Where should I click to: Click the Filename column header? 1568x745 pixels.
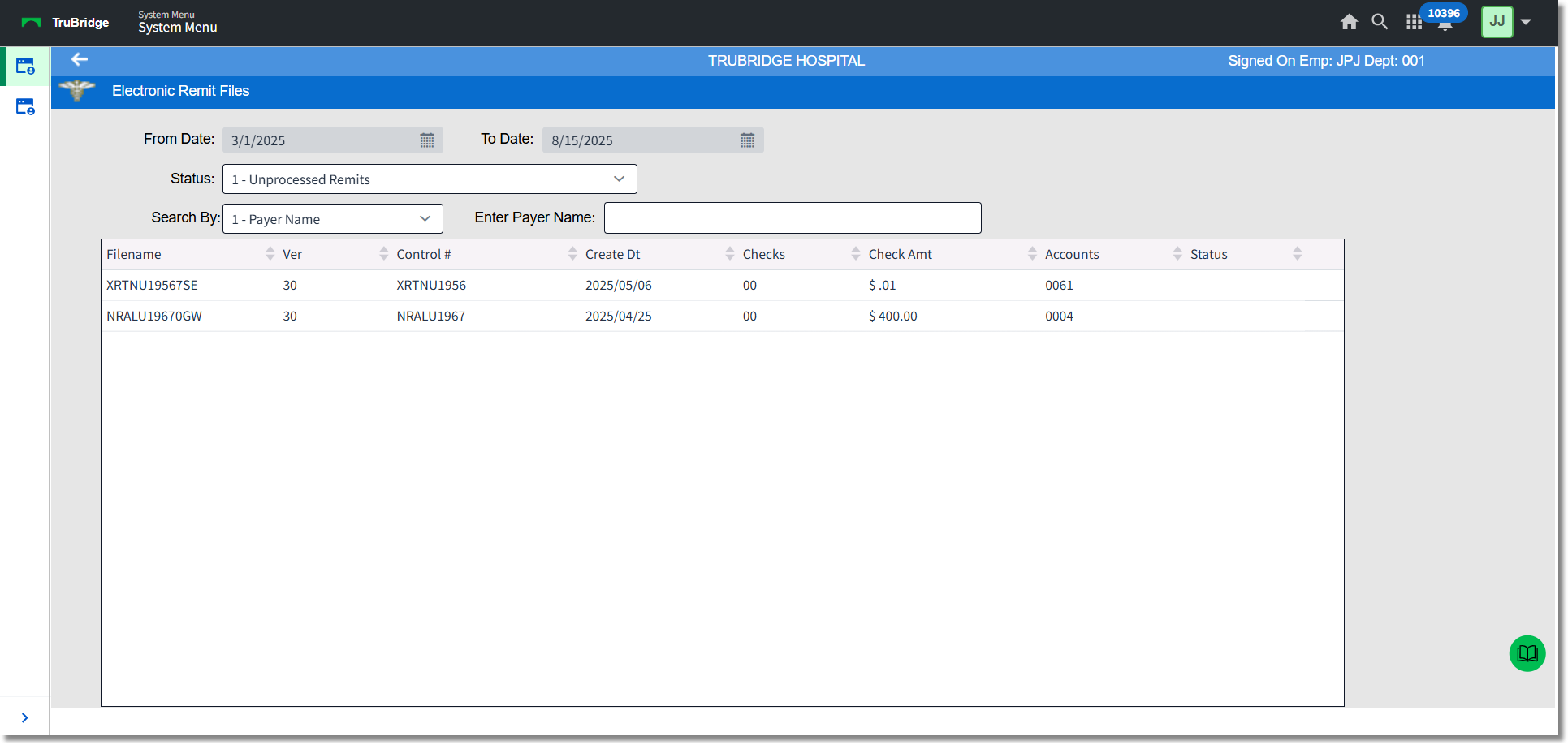pos(134,254)
